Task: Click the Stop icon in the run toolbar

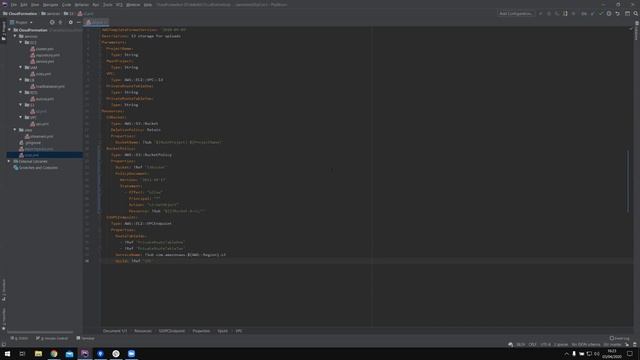Action: pos(573,13)
